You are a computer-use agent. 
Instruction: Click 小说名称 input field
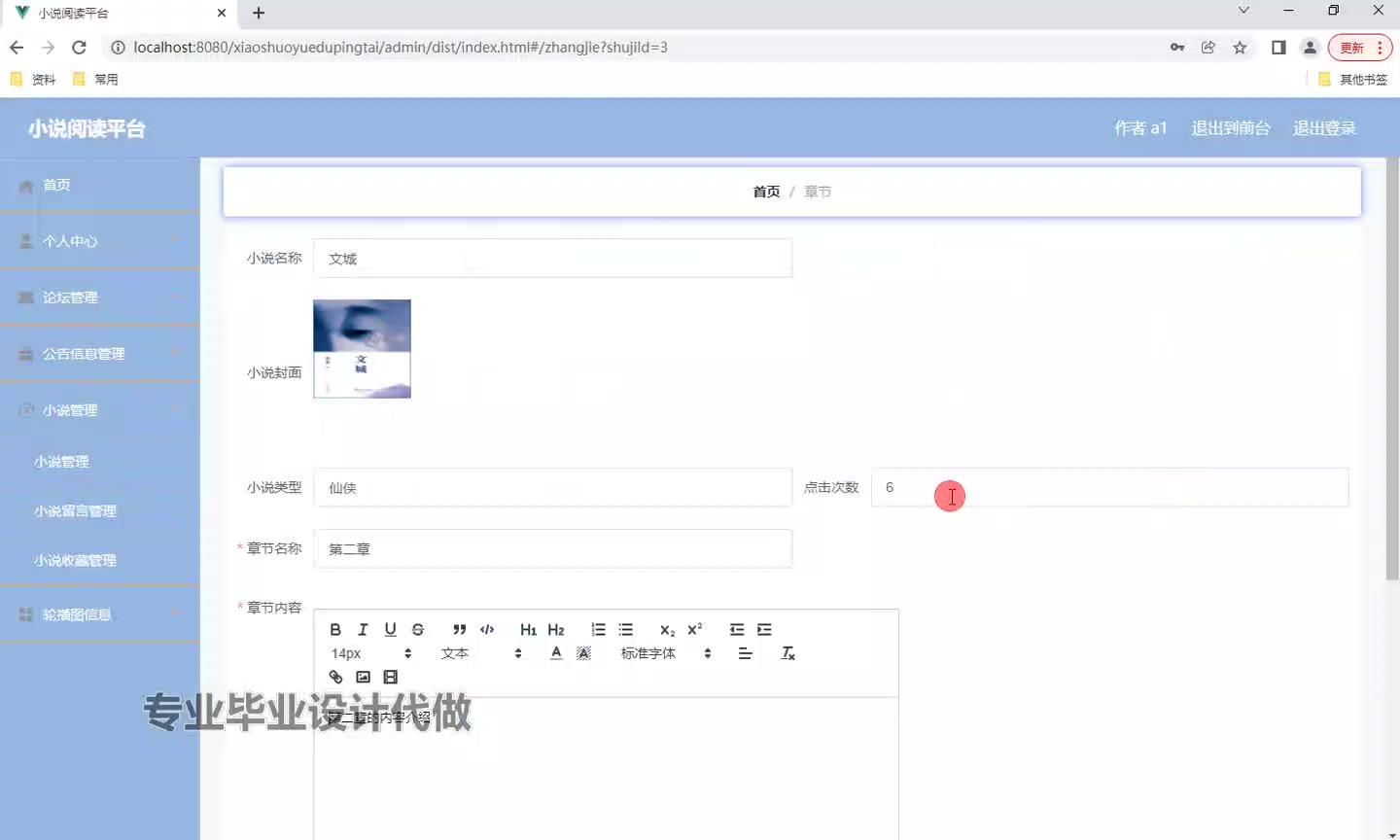pos(552,259)
